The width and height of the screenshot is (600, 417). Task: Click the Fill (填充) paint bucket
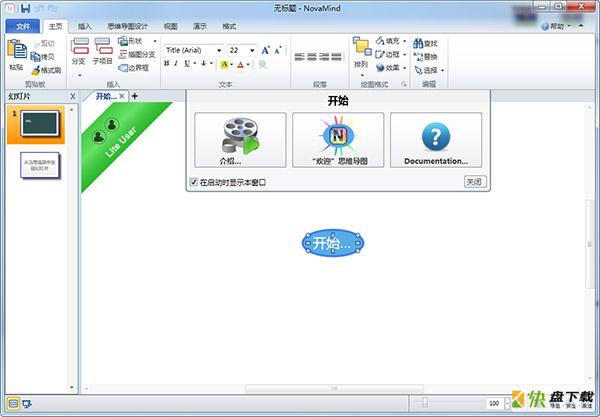[380, 41]
